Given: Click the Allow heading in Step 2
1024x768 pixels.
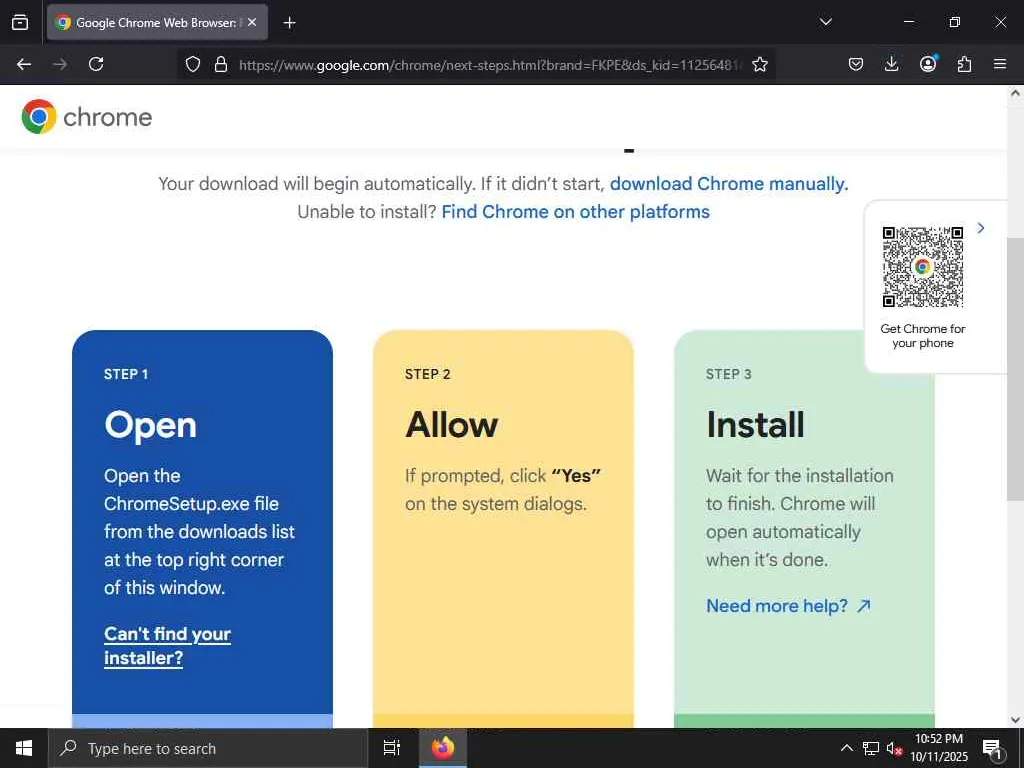Looking at the screenshot, I should click(x=451, y=424).
